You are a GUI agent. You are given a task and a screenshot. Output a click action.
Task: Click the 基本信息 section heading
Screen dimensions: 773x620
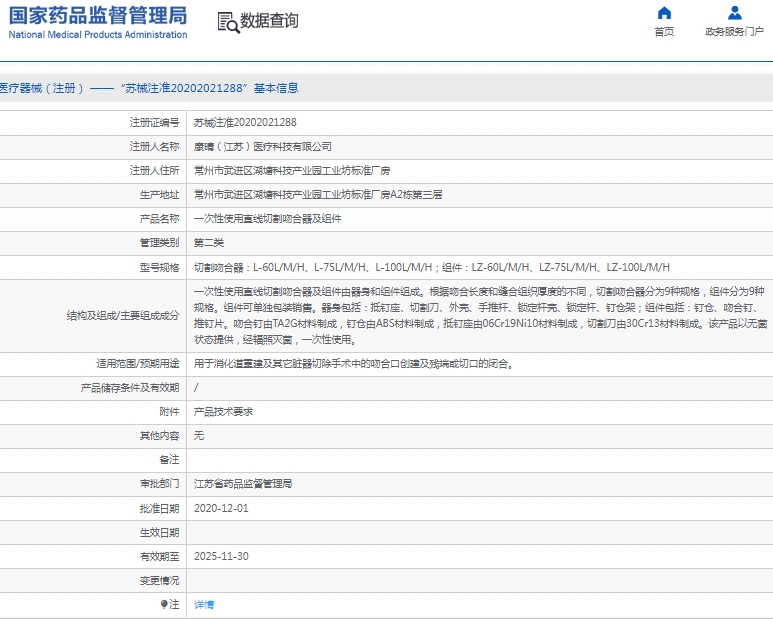[x=276, y=88]
